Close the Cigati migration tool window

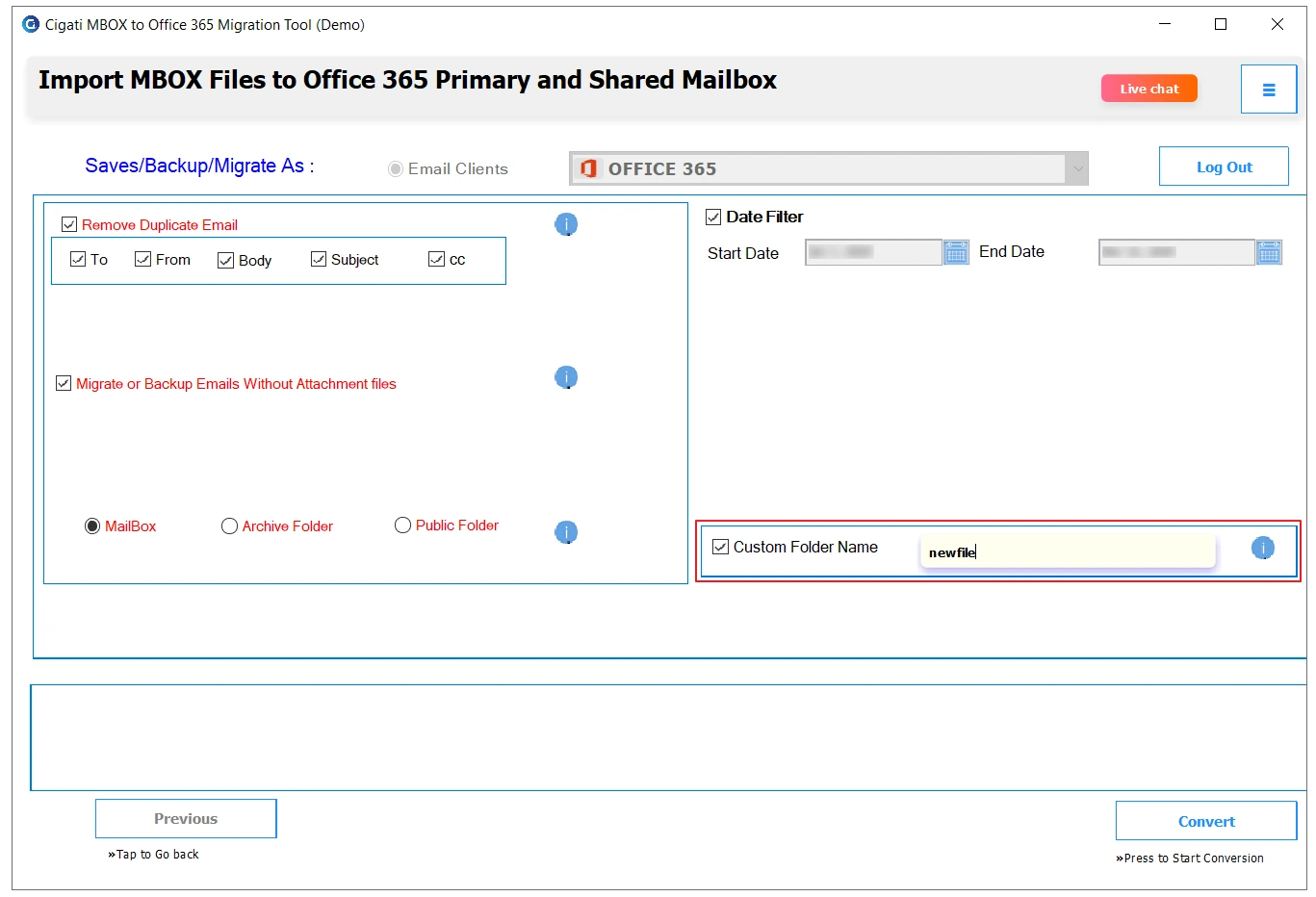tap(1277, 24)
